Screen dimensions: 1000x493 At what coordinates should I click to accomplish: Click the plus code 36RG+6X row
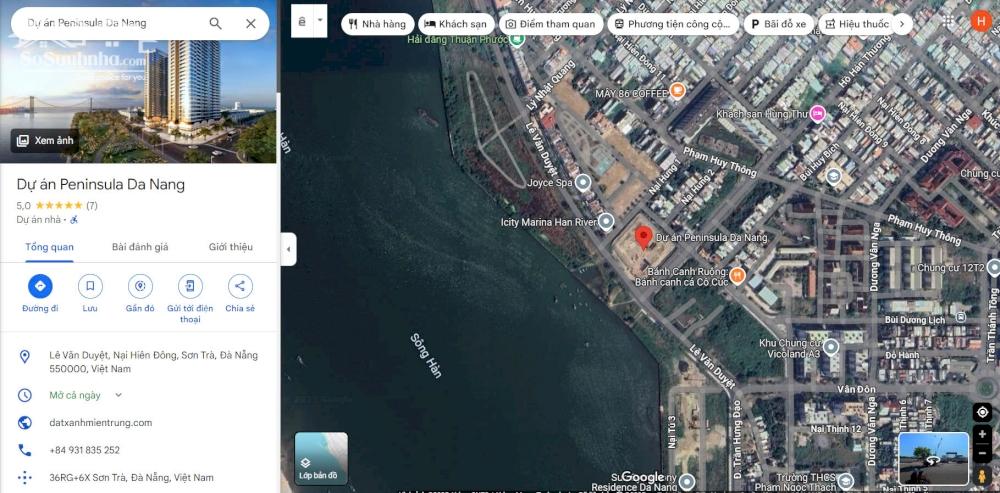139,478
